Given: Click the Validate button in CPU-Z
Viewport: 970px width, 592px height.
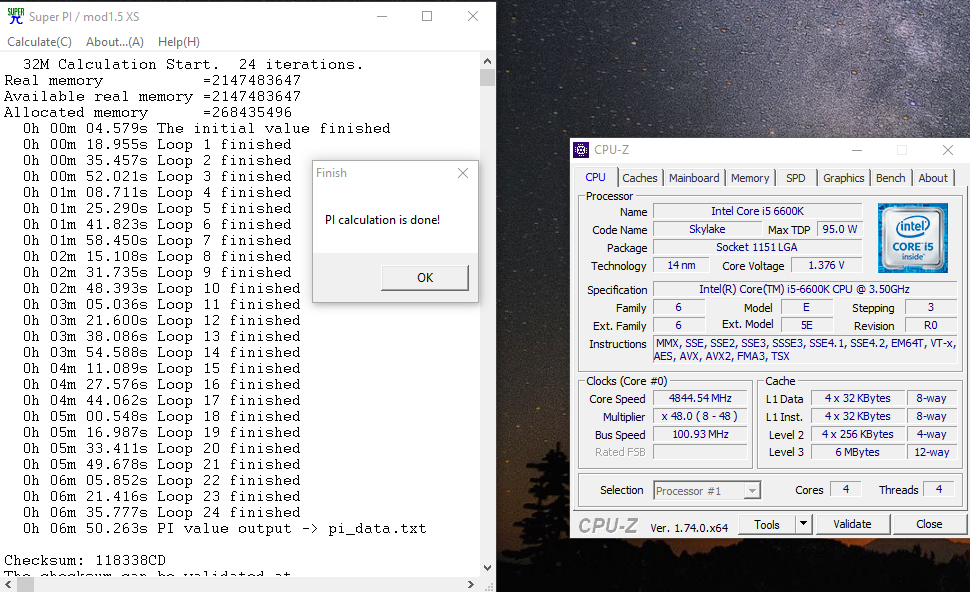Looking at the screenshot, I should 852,525.
